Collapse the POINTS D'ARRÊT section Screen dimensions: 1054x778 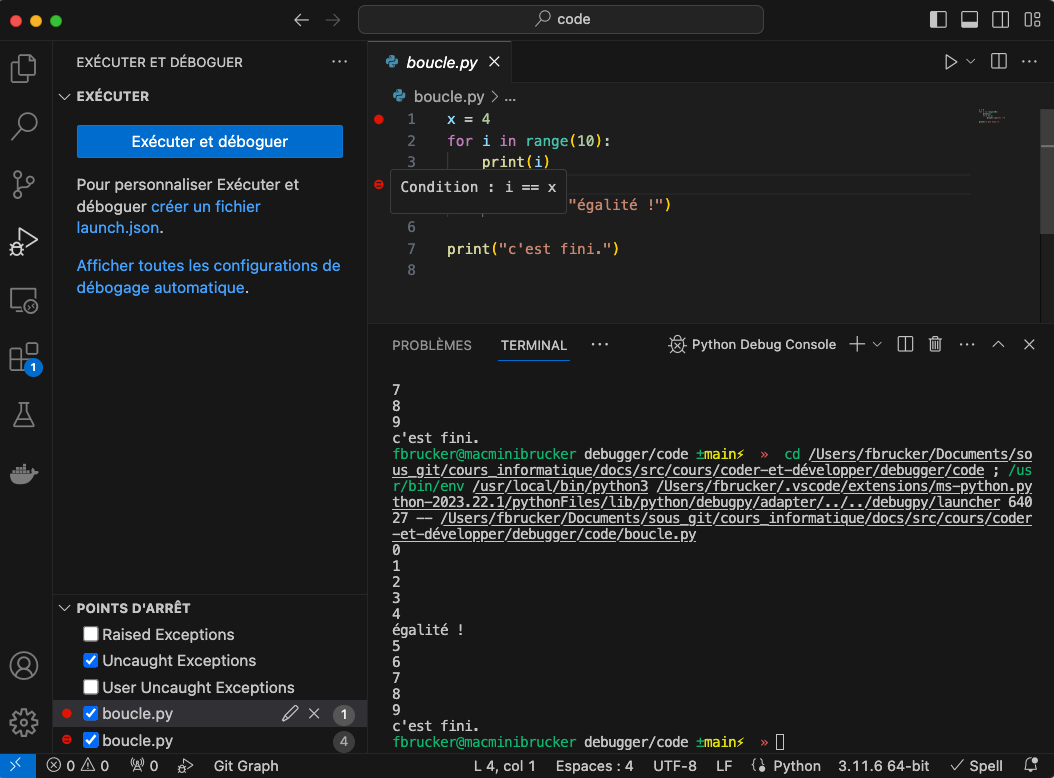coord(64,607)
